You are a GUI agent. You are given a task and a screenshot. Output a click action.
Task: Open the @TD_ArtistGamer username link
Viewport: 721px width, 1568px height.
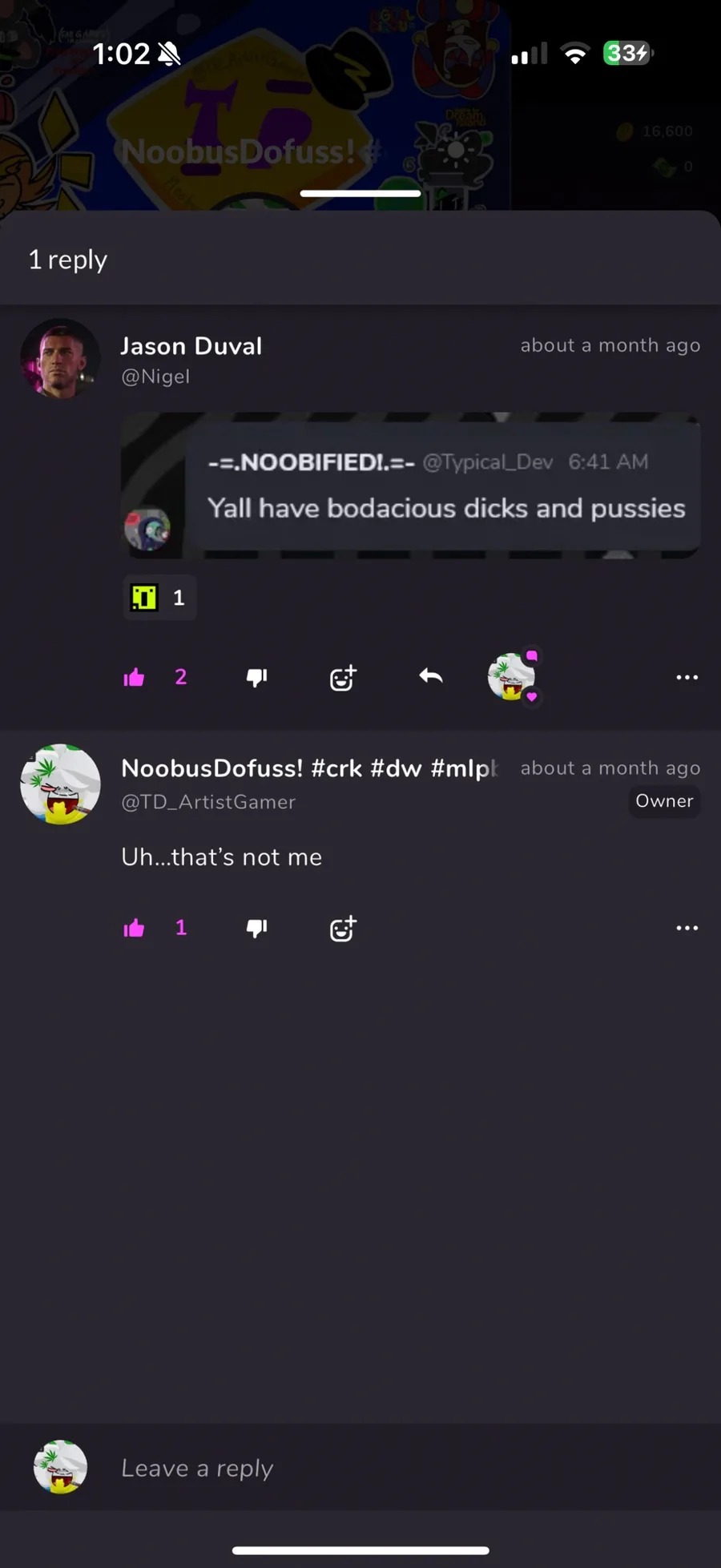click(208, 802)
